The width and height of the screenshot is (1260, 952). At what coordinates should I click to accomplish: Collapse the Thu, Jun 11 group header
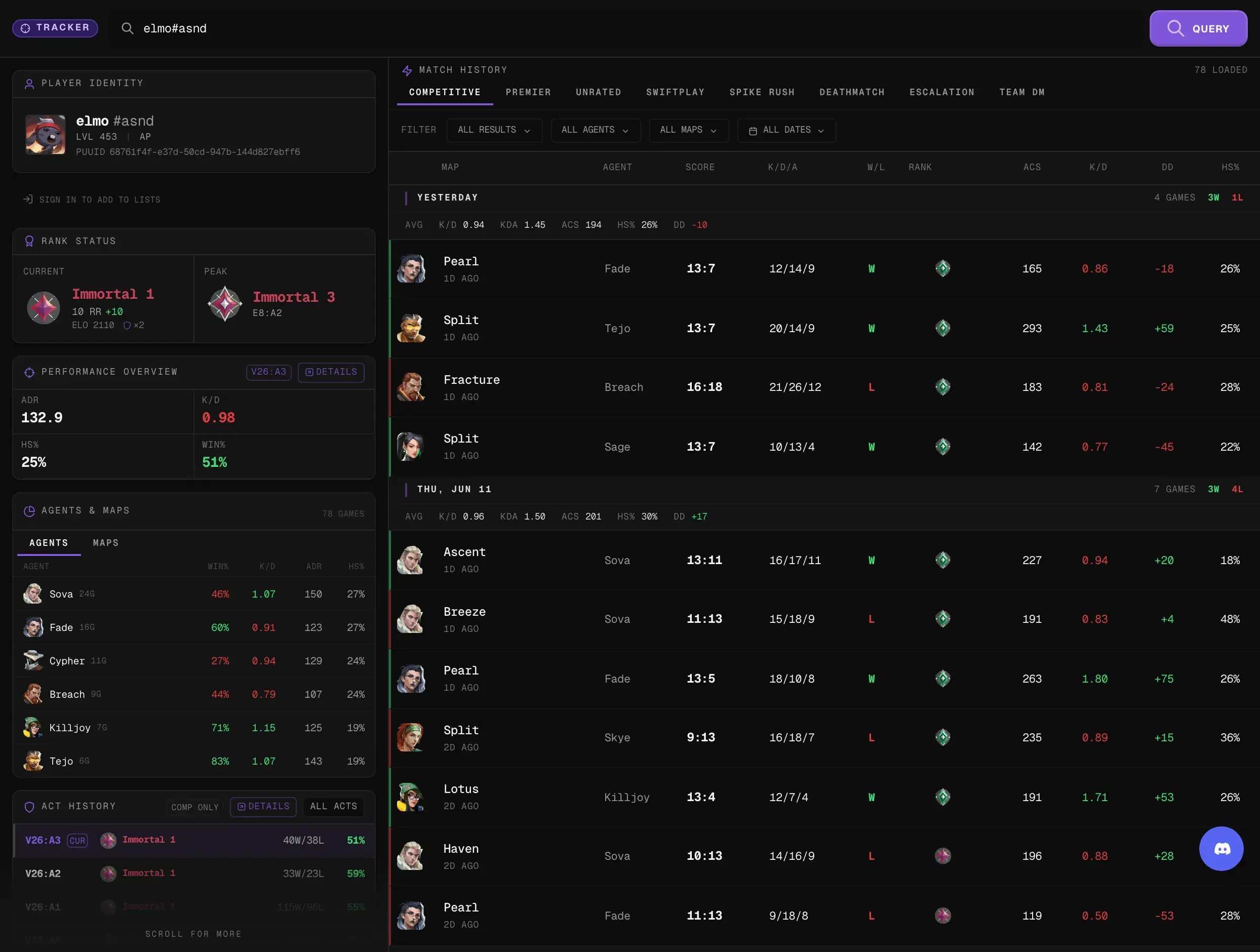pos(824,489)
